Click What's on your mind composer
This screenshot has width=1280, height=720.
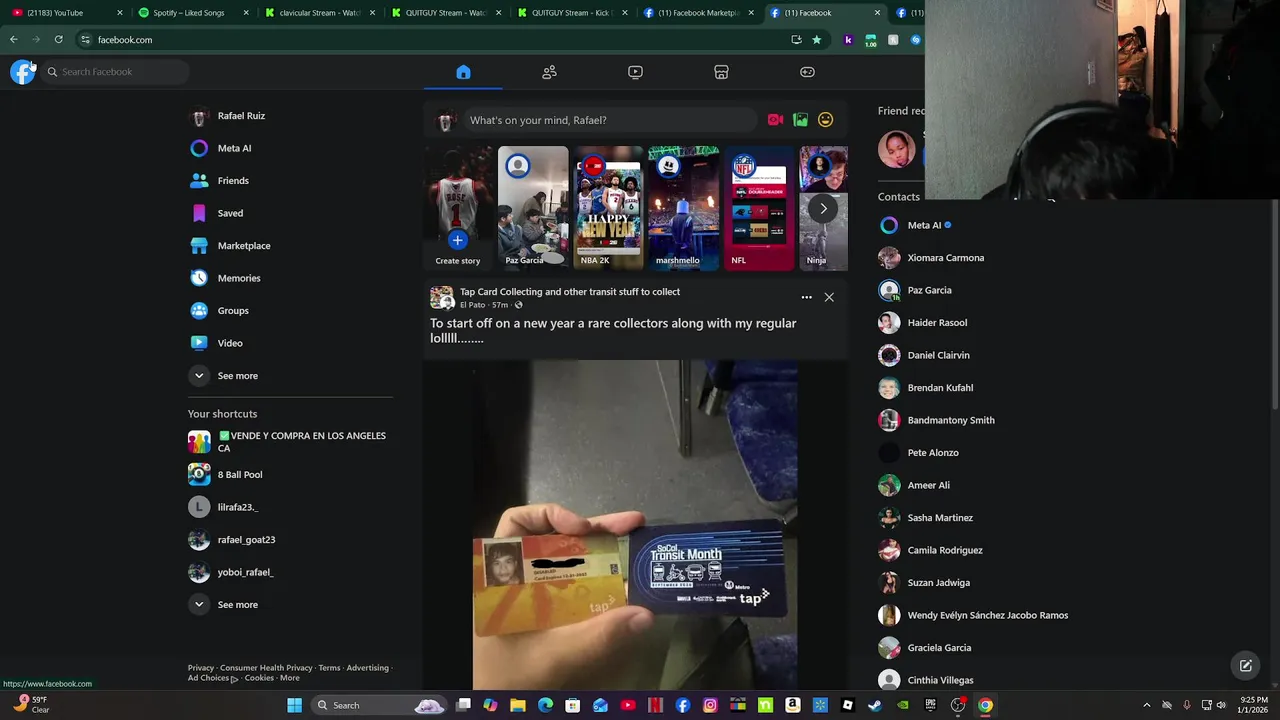[610, 120]
